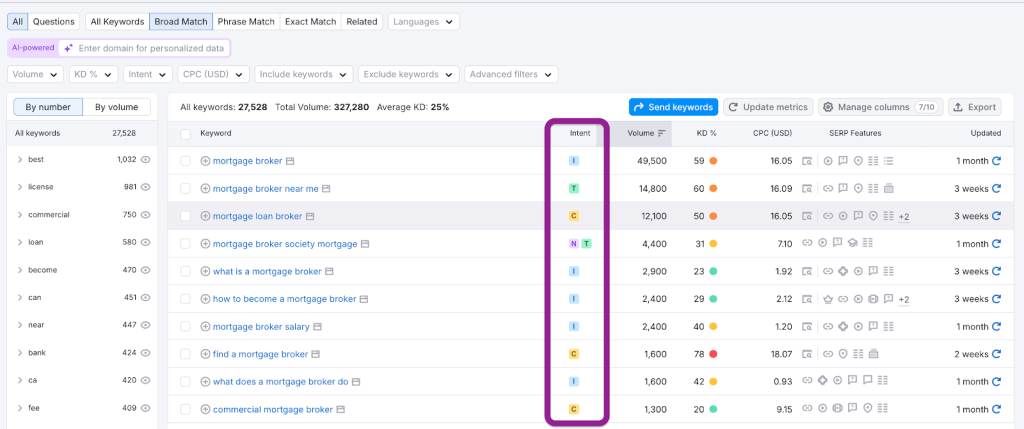Click the Volume column sort icon
The width and height of the screenshot is (1024, 429).
pyautogui.click(x=662, y=133)
